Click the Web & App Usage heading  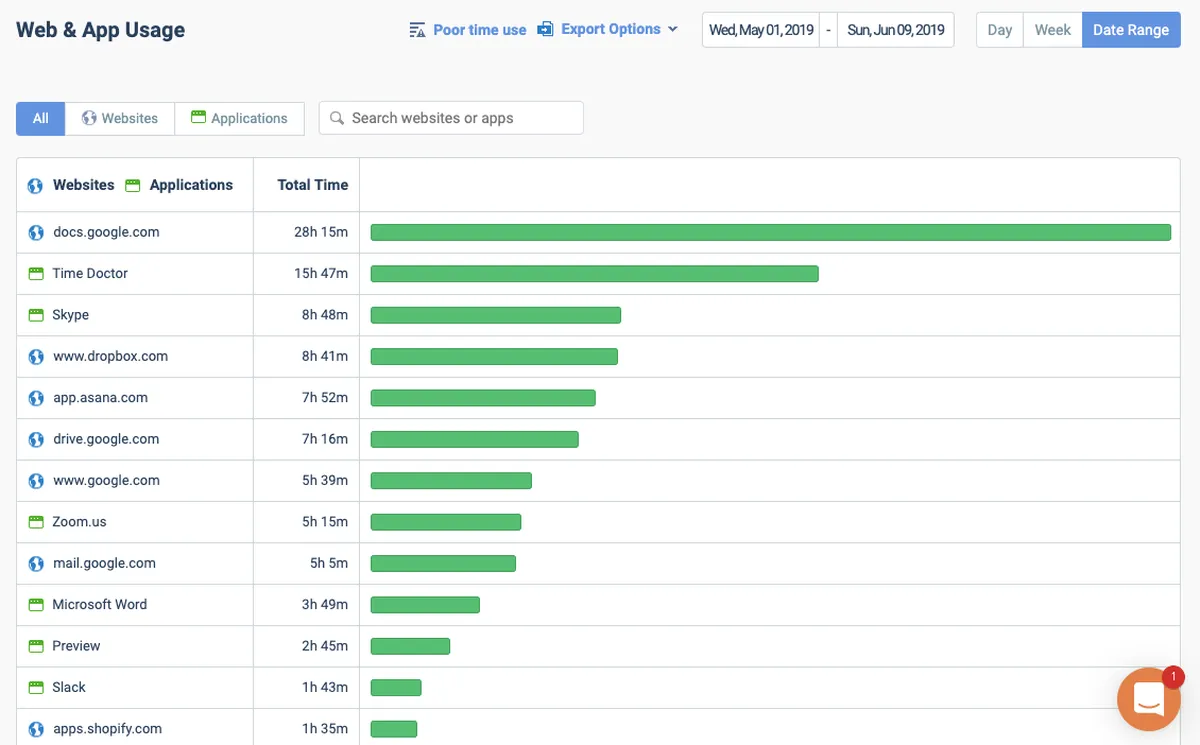point(100,30)
